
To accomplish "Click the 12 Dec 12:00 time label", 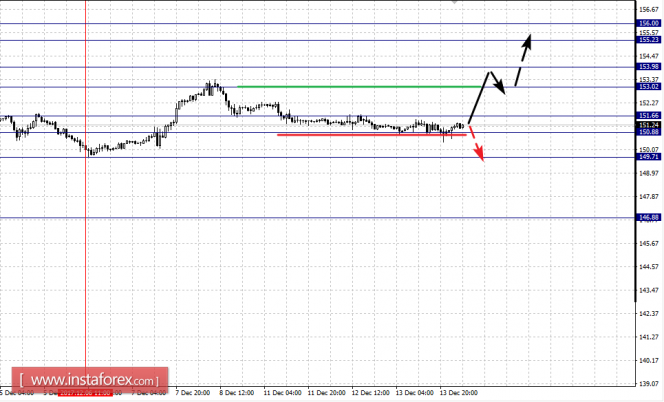I will pyautogui.click(x=371, y=393).
